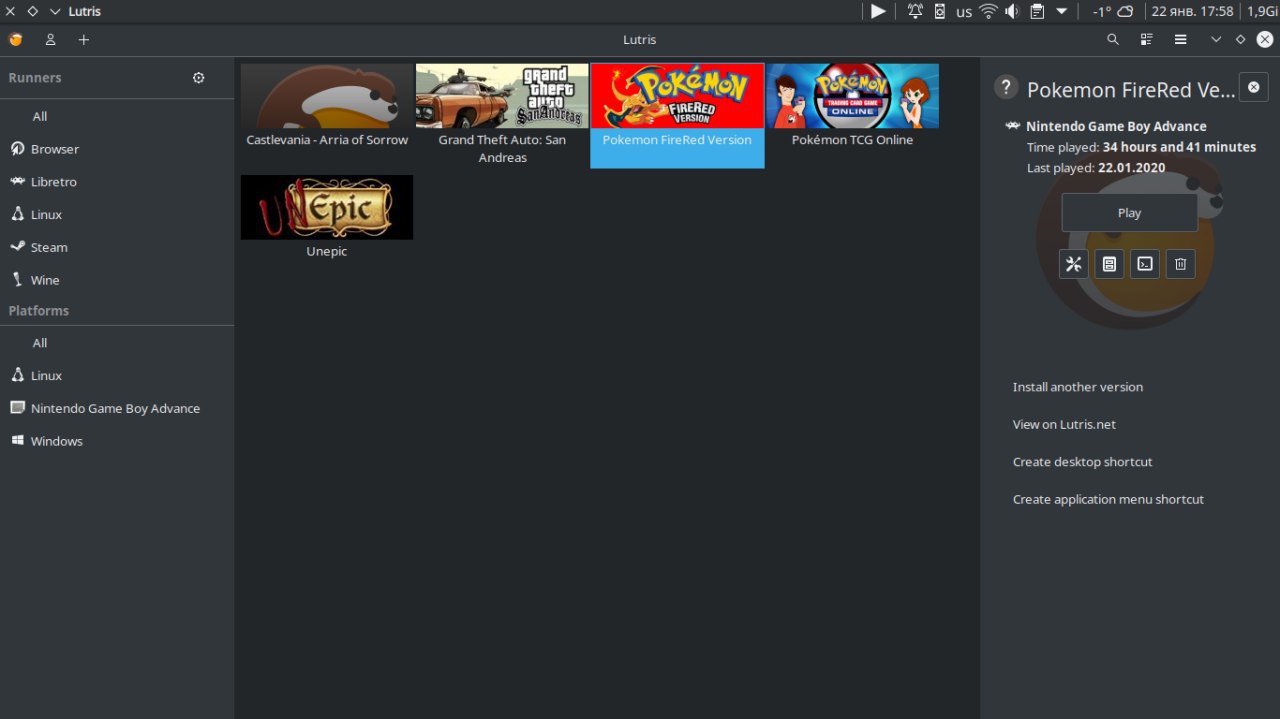This screenshot has height=719, width=1280.
Task: Click the Last played 22.01.2020 text
Action: coord(1096,168)
